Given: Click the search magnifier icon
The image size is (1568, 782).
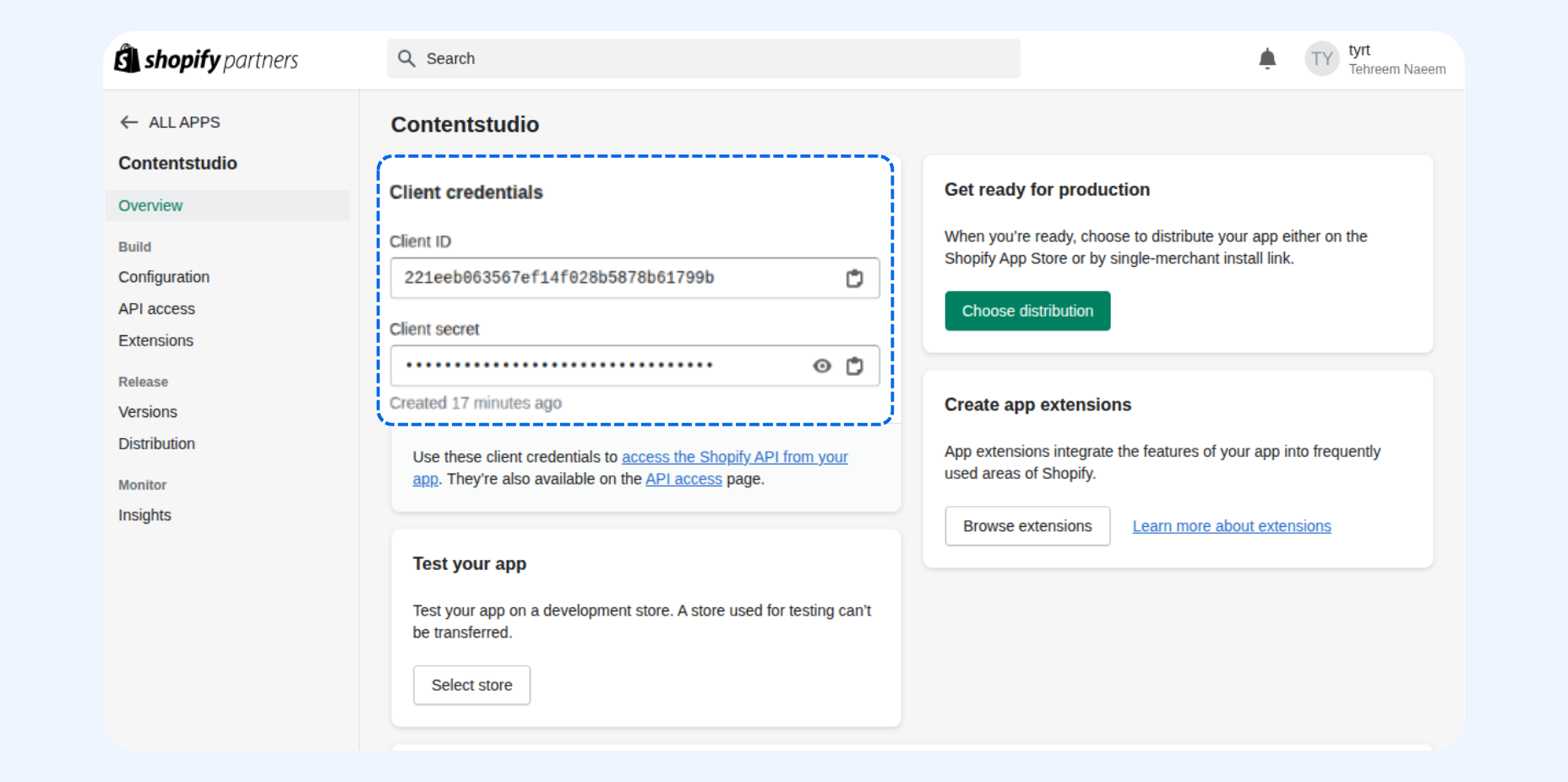Looking at the screenshot, I should (x=406, y=58).
